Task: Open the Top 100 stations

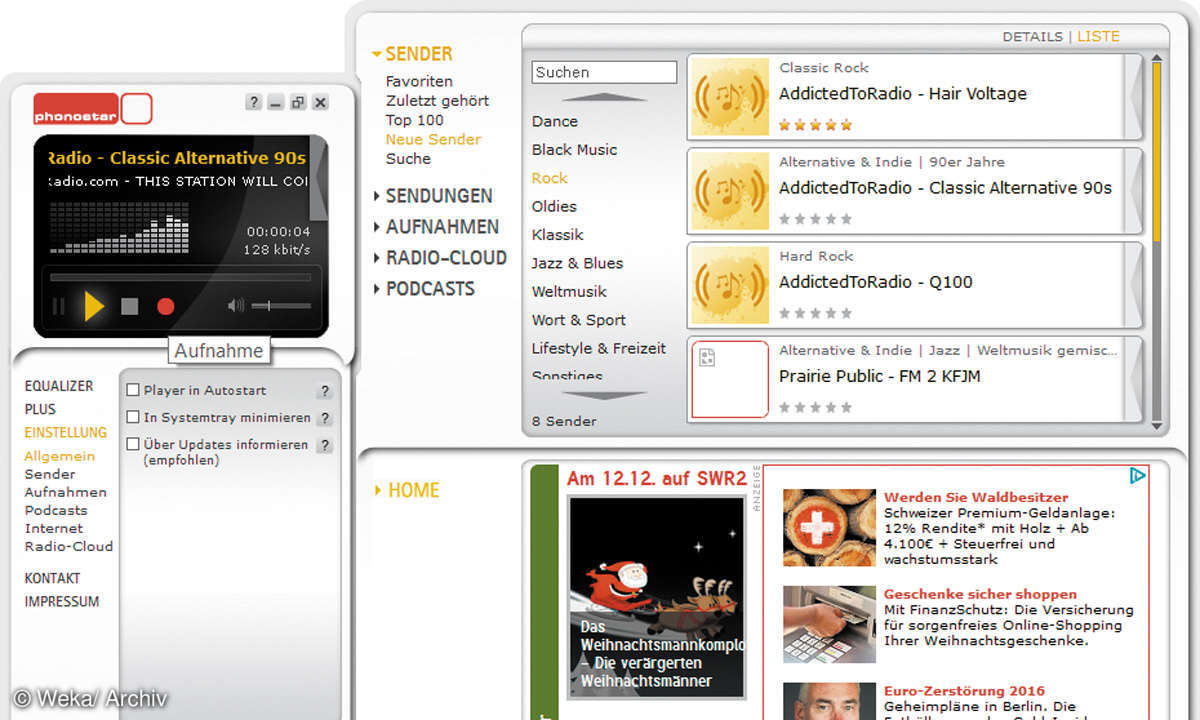Action: point(414,120)
